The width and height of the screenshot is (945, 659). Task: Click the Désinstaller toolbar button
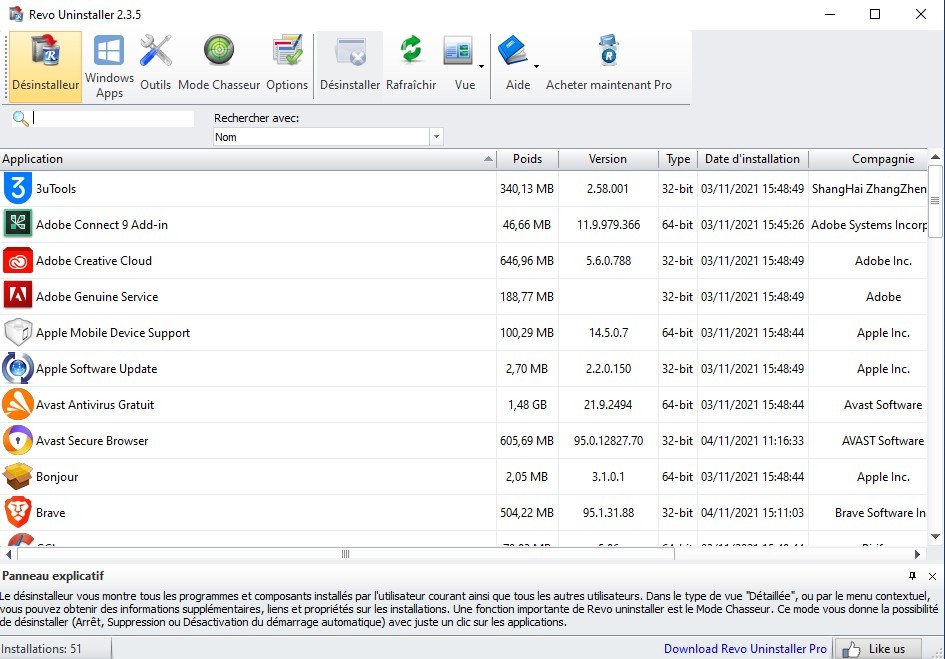point(350,66)
